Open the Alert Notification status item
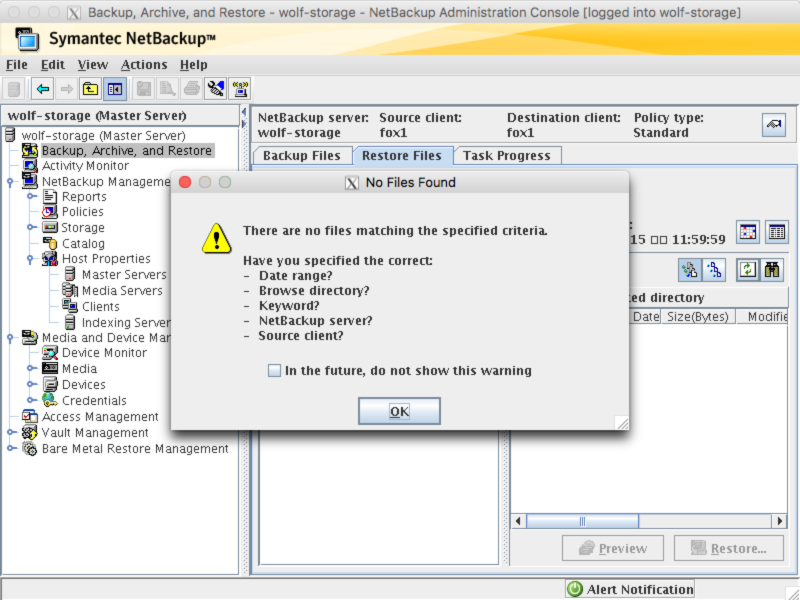Image resolution: width=800 pixels, height=600 pixels. click(629, 589)
